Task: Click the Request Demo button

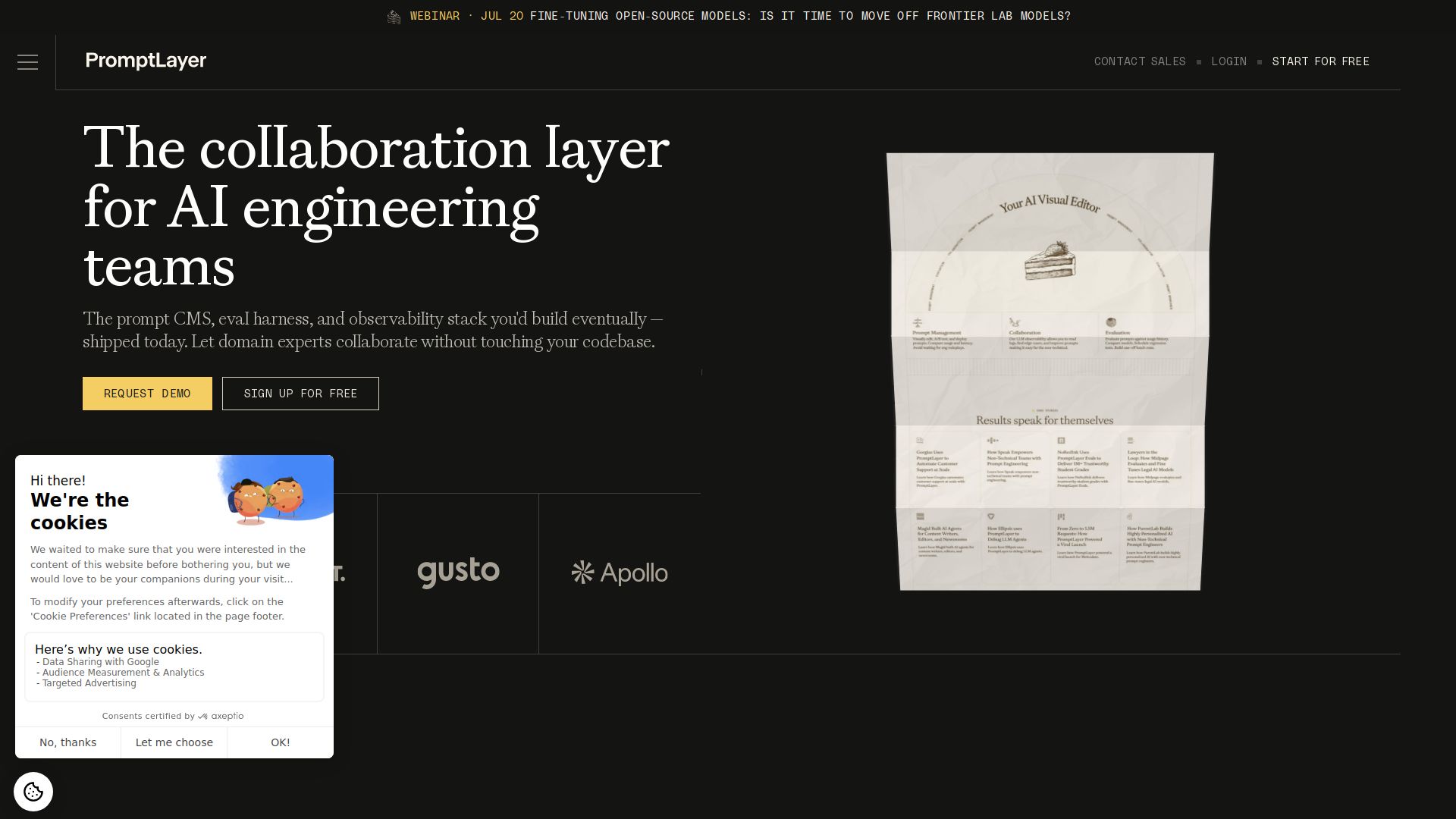Action: tap(147, 394)
